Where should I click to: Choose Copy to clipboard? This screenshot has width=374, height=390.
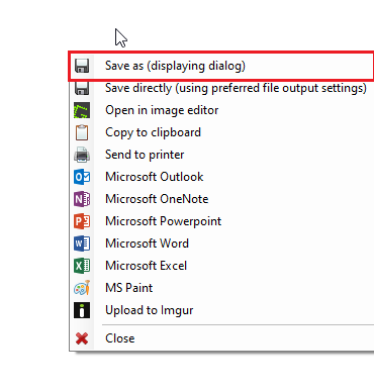pyautogui.click(x=221, y=132)
